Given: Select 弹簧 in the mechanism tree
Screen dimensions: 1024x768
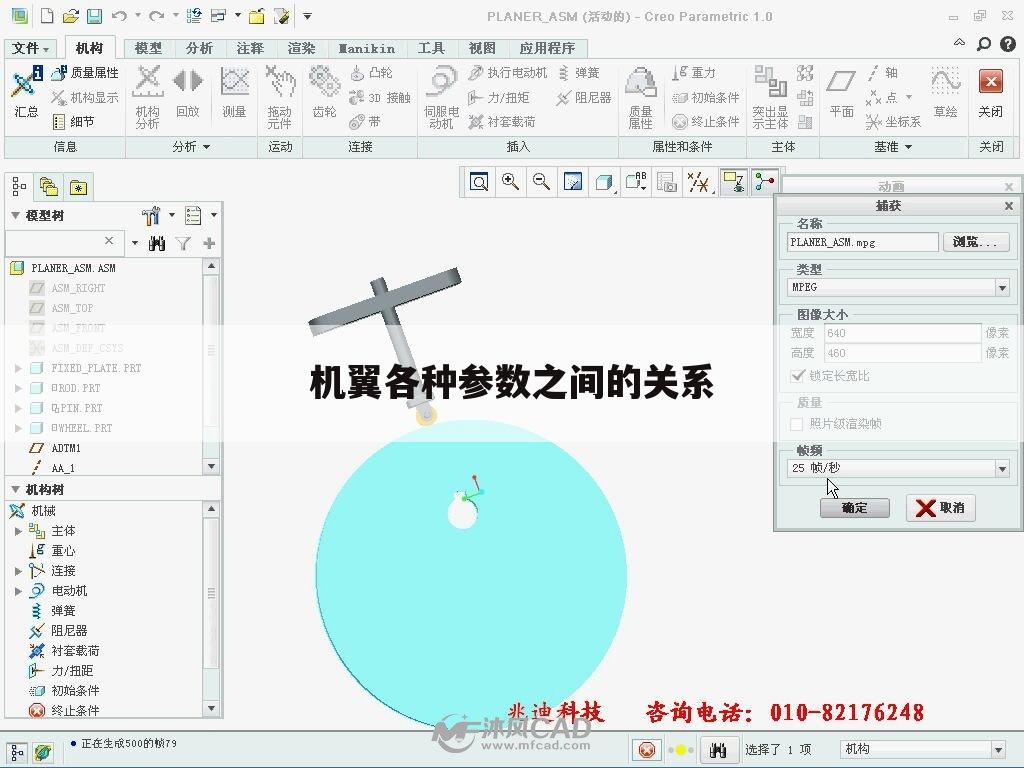Looking at the screenshot, I should tap(63, 611).
